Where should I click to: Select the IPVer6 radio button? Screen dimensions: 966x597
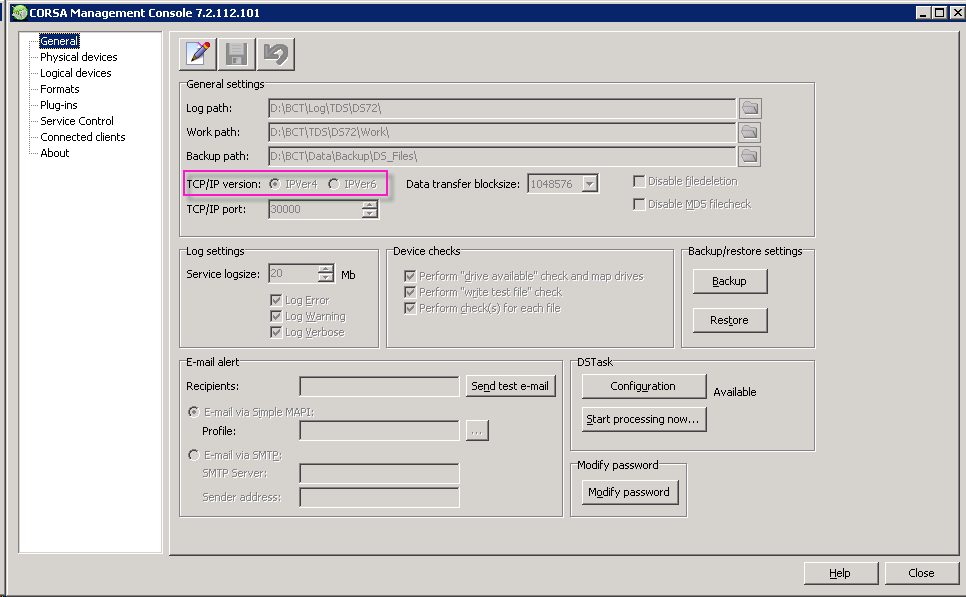[x=334, y=184]
